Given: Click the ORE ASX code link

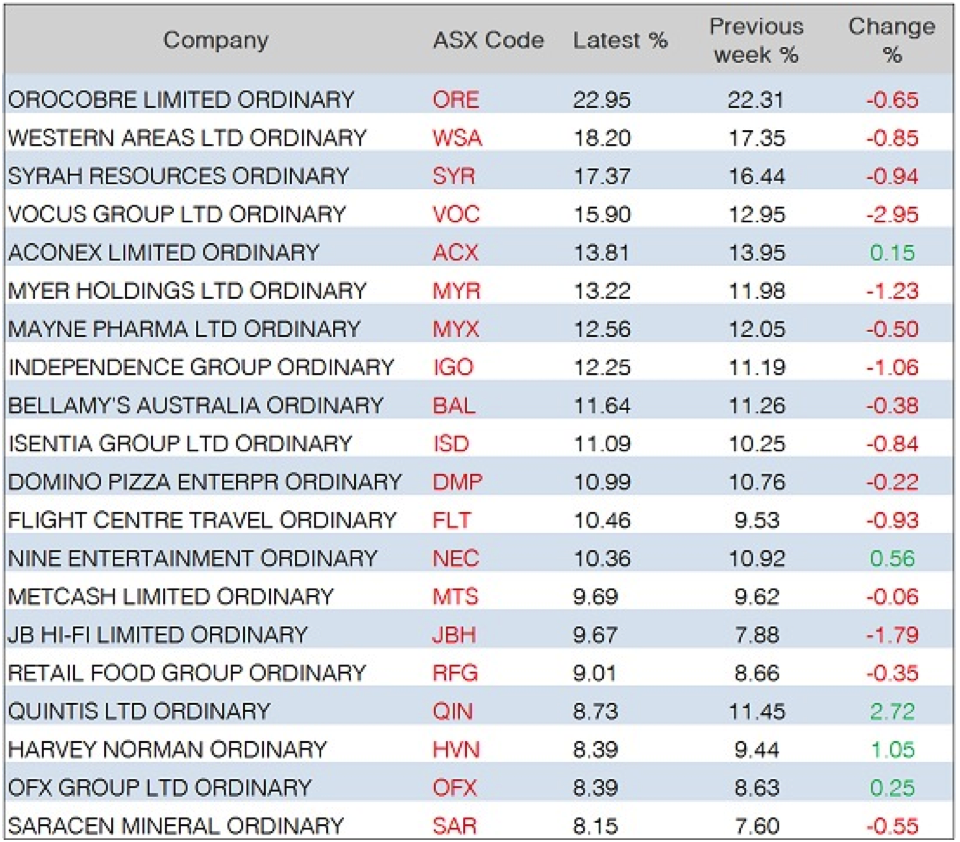Looking at the screenshot, I should pos(456,100).
